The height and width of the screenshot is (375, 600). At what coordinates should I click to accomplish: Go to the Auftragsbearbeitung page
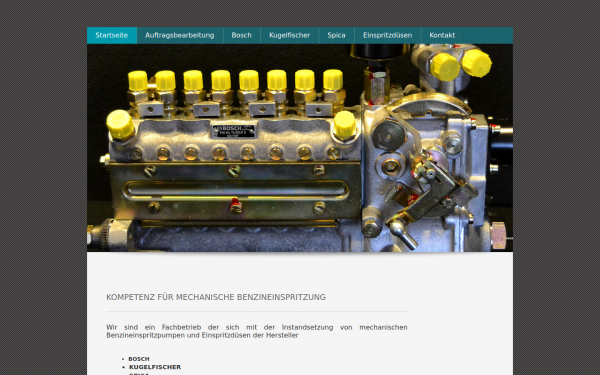[180, 36]
